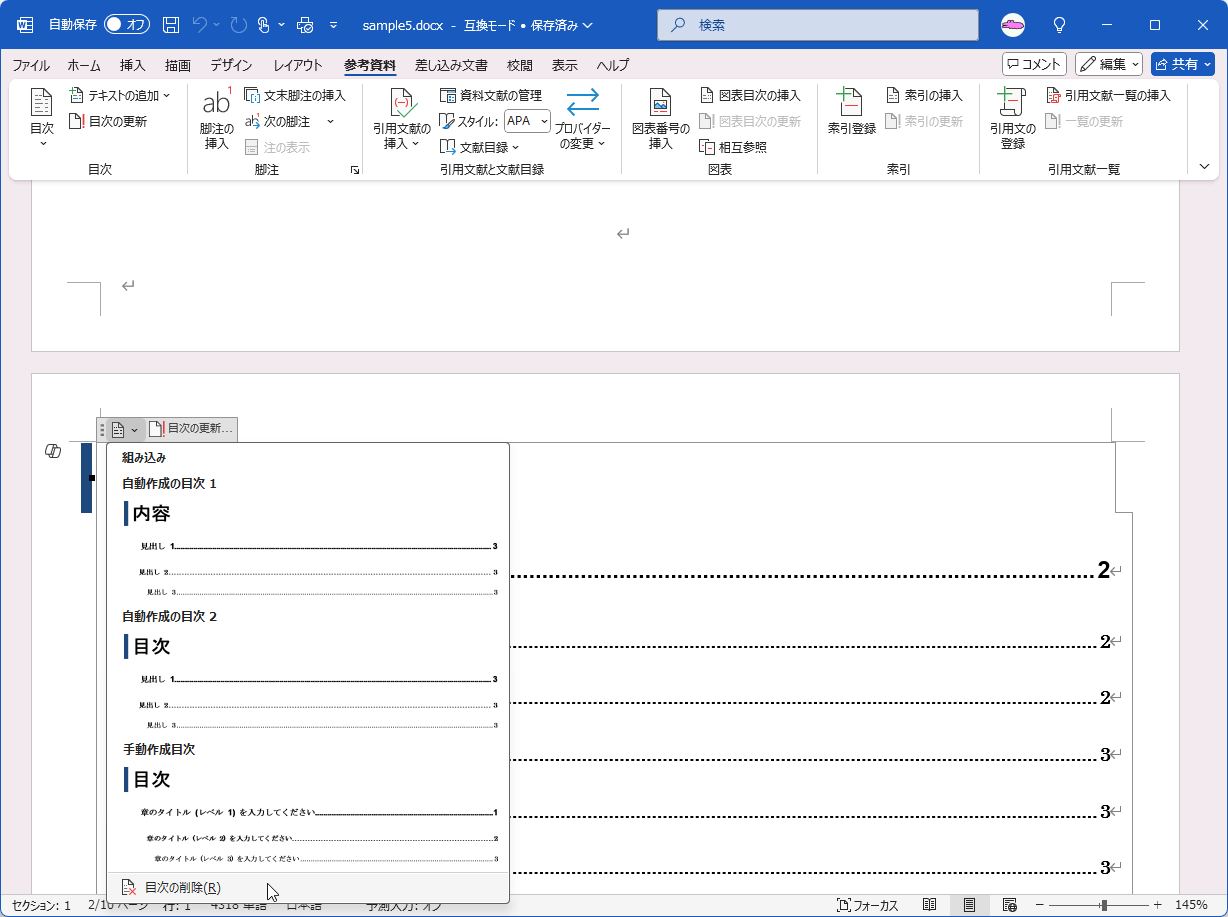1228x917 pixels.
Task: Switch to the レイアウト tab
Action: tap(298, 65)
